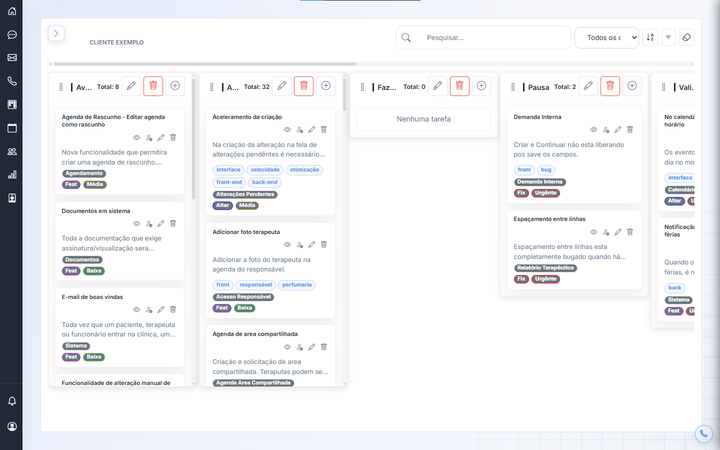This screenshot has height=450, width=720.
Task: Assign user on 'Agenda de Rascunho' card
Action: (x=149, y=138)
